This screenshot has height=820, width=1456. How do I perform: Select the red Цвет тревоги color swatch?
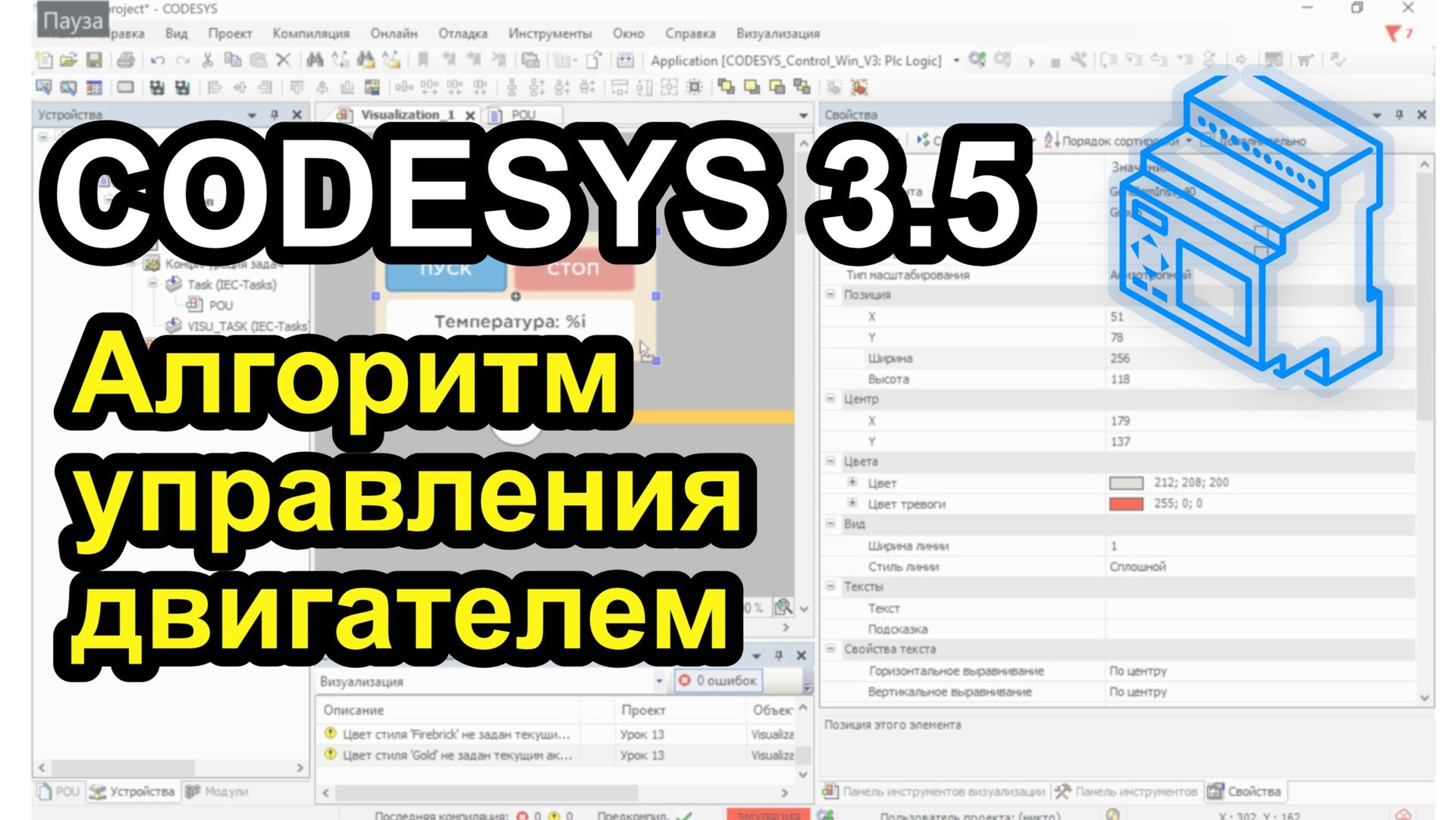tap(1125, 502)
